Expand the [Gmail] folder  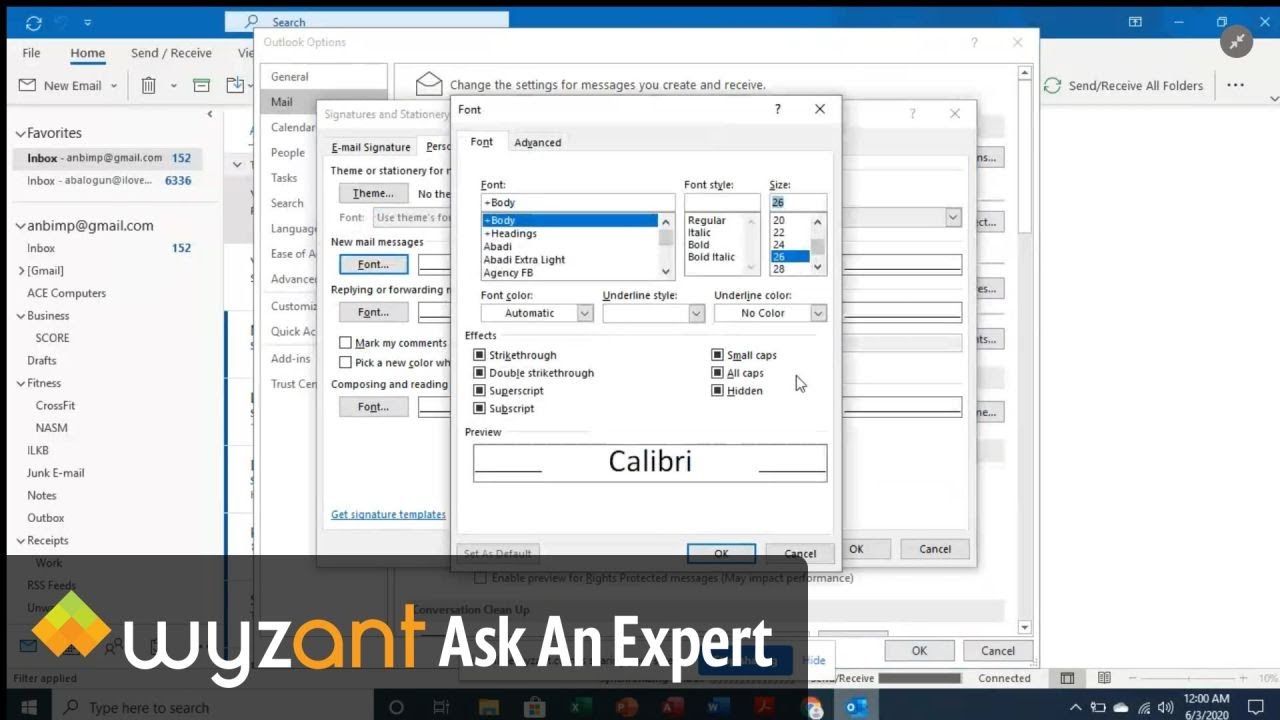[21, 271]
